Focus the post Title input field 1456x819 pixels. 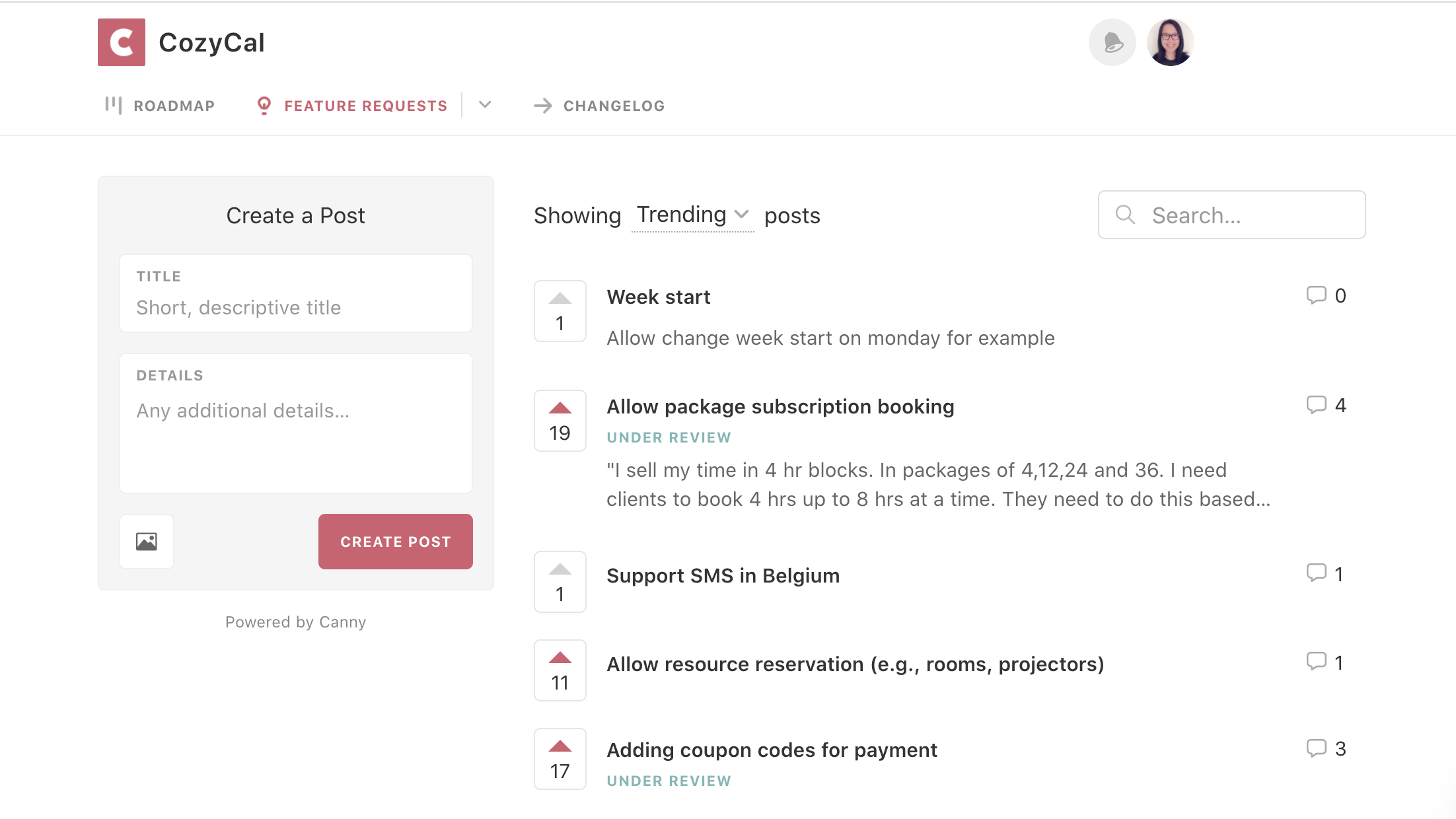(x=295, y=307)
